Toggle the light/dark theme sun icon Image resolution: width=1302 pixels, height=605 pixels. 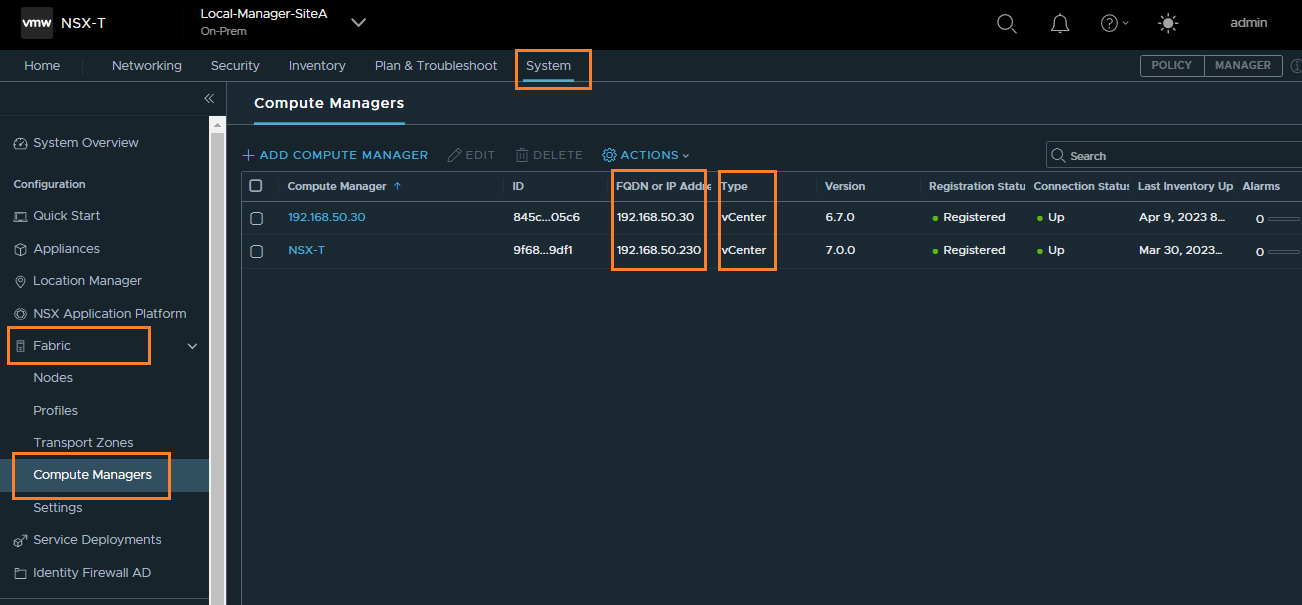point(1167,23)
